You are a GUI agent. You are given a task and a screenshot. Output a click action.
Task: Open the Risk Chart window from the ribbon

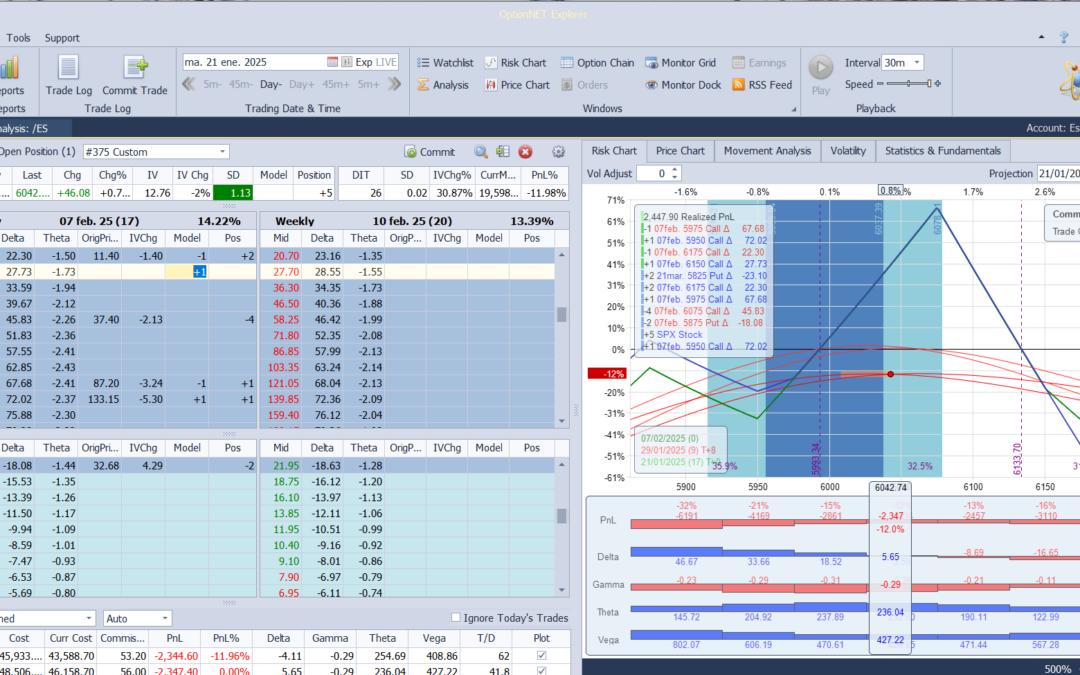click(x=515, y=63)
